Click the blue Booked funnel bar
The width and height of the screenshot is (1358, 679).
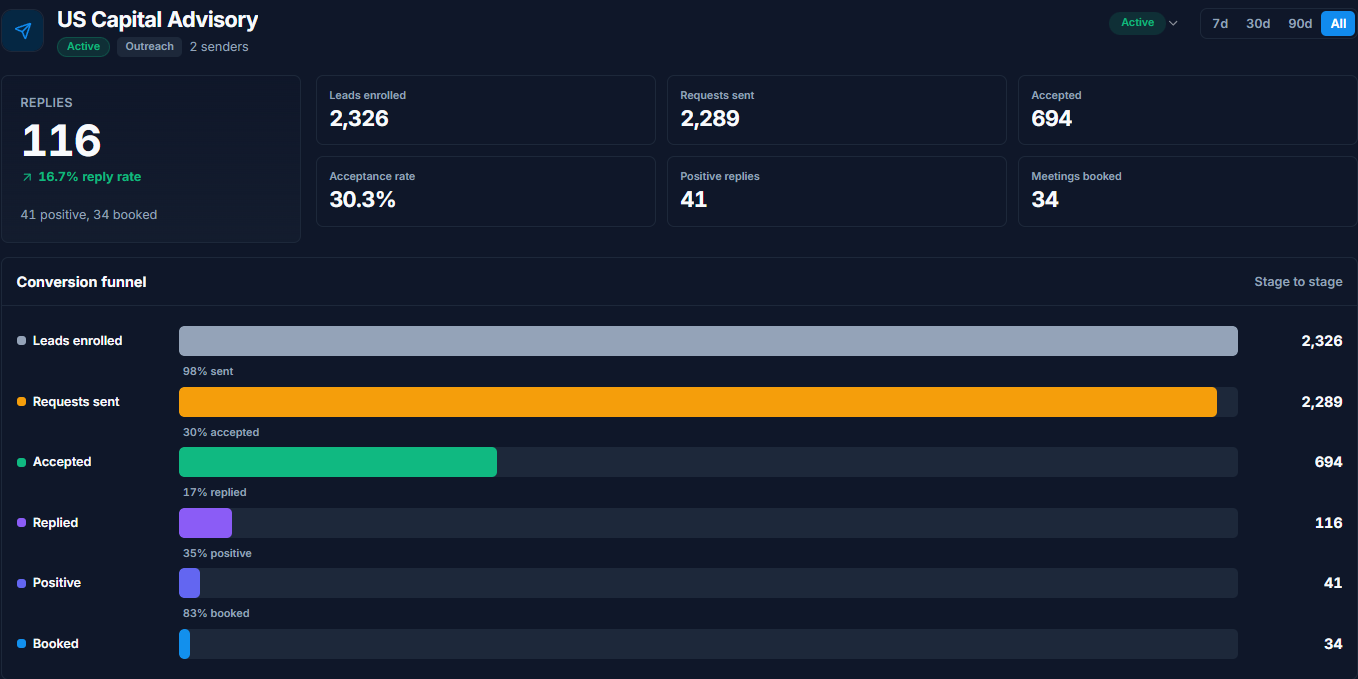[x=184, y=644]
